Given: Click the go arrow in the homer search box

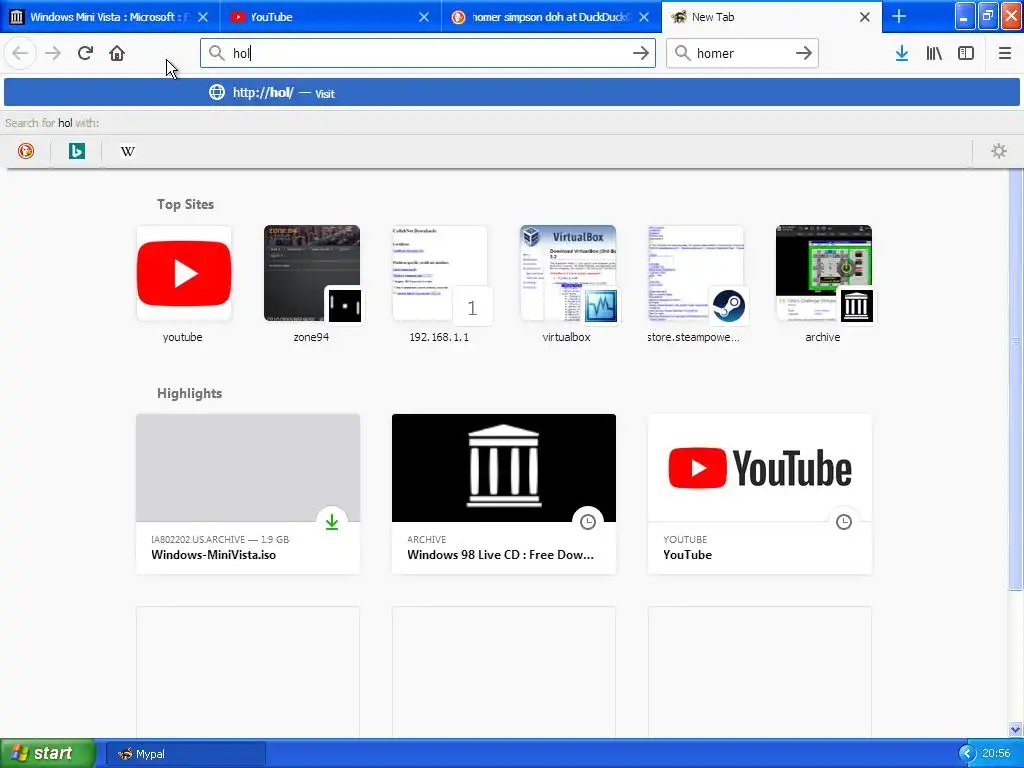Looking at the screenshot, I should [803, 53].
